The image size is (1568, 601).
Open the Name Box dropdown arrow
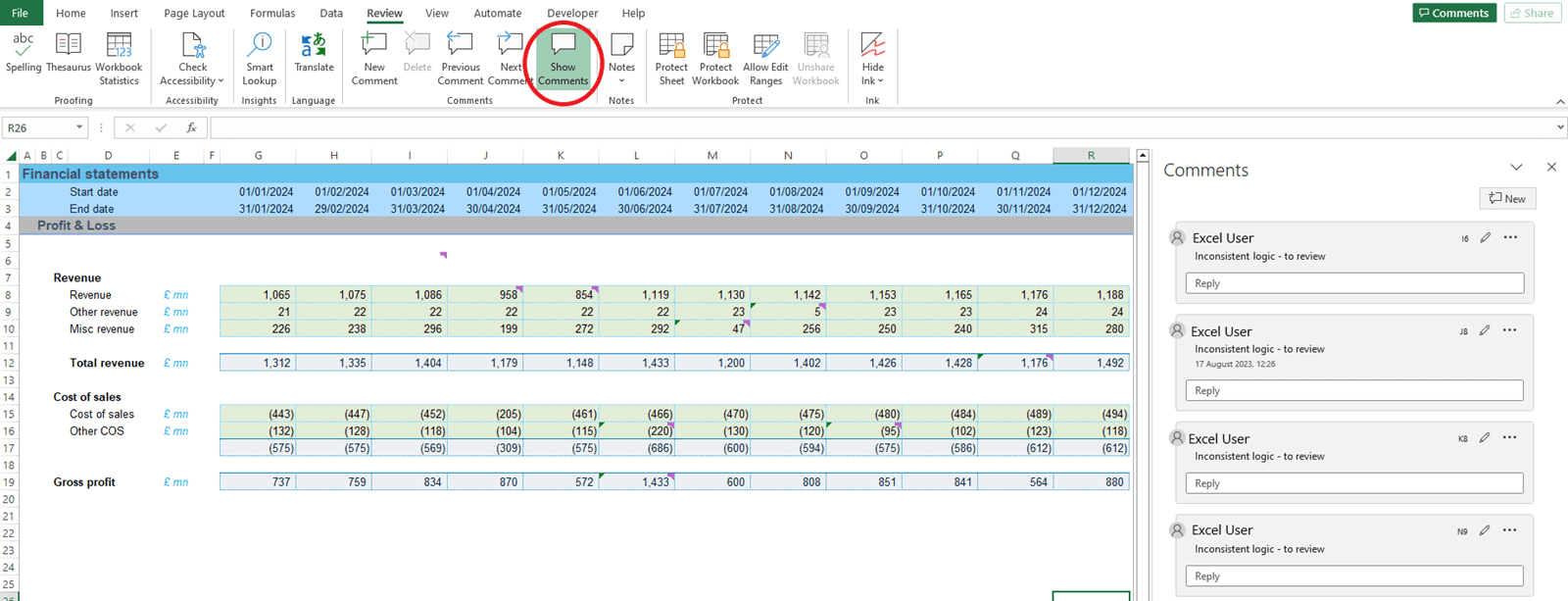point(79,127)
